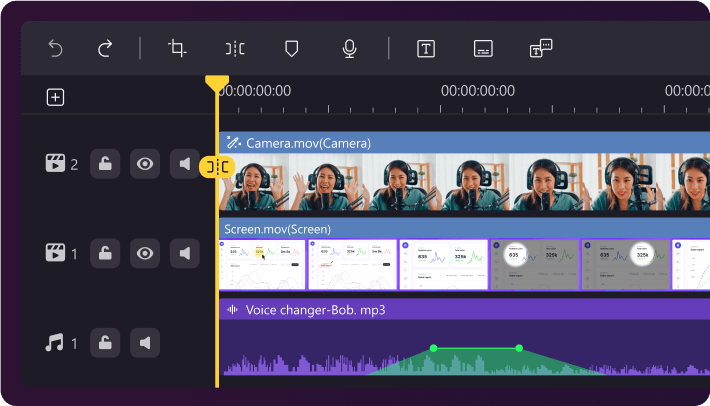Viewport: 710px width, 406px height.
Task: Click the yellow split button on playhead
Action: point(216,166)
